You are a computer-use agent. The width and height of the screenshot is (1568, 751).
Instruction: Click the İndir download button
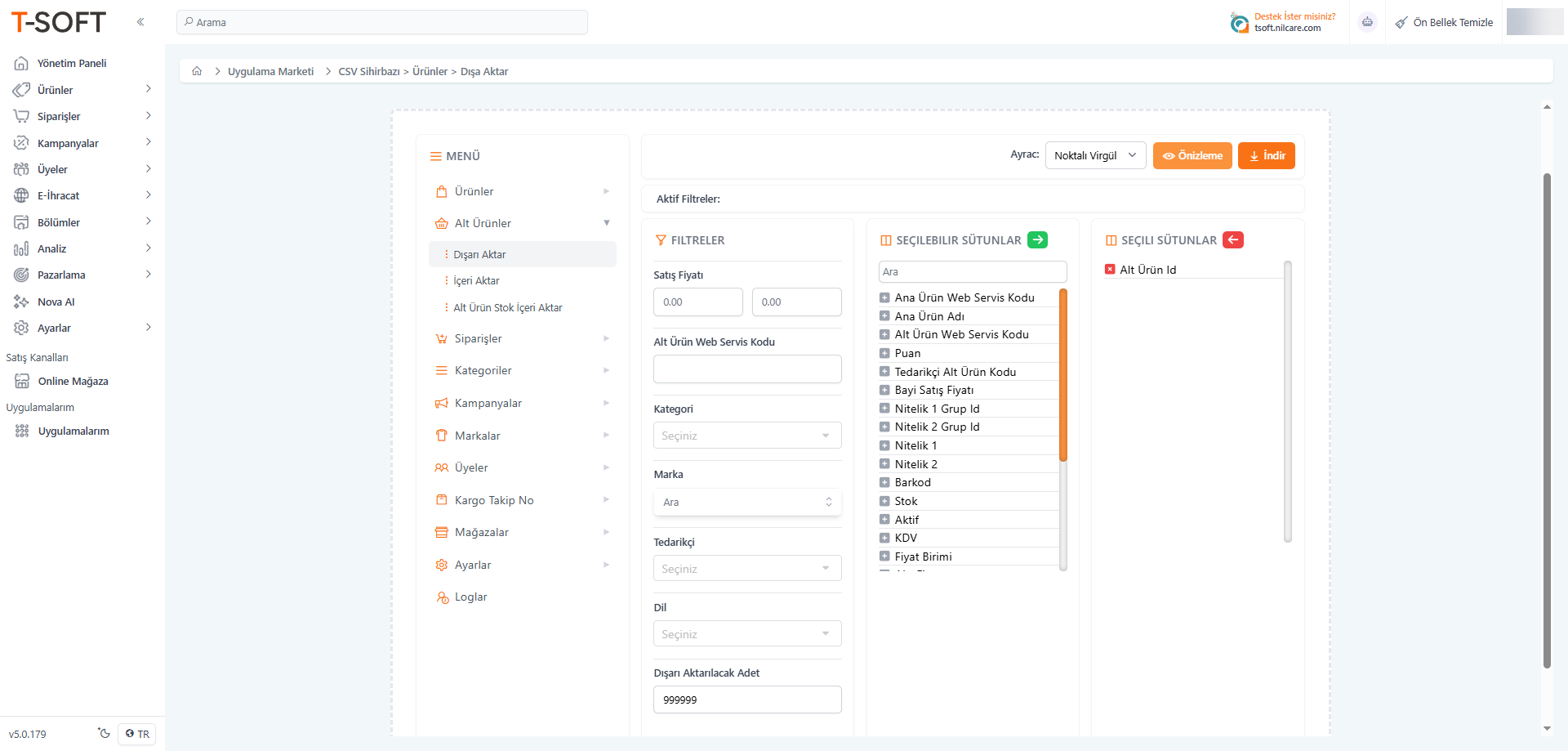(x=1266, y=155)
